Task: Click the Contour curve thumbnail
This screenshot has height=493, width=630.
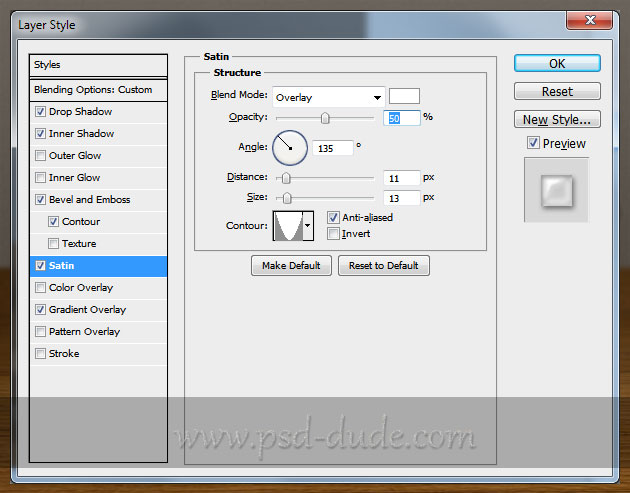Action: [x=288, y=226]
